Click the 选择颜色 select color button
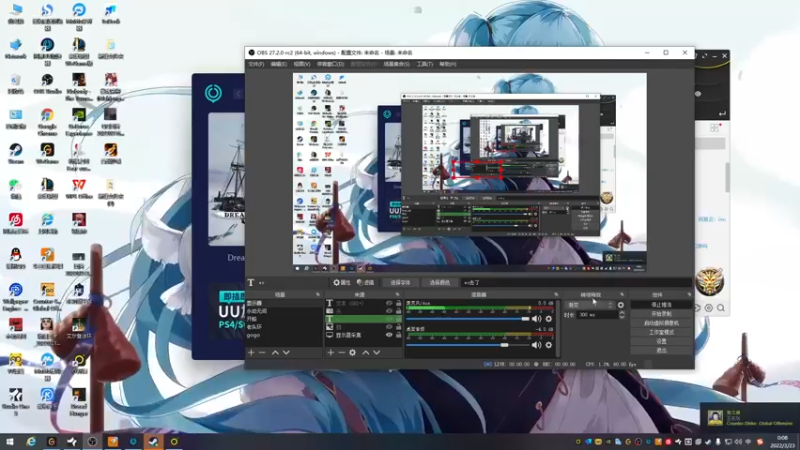The width and height of the screenshot is (800, 450). click(440, 282)
